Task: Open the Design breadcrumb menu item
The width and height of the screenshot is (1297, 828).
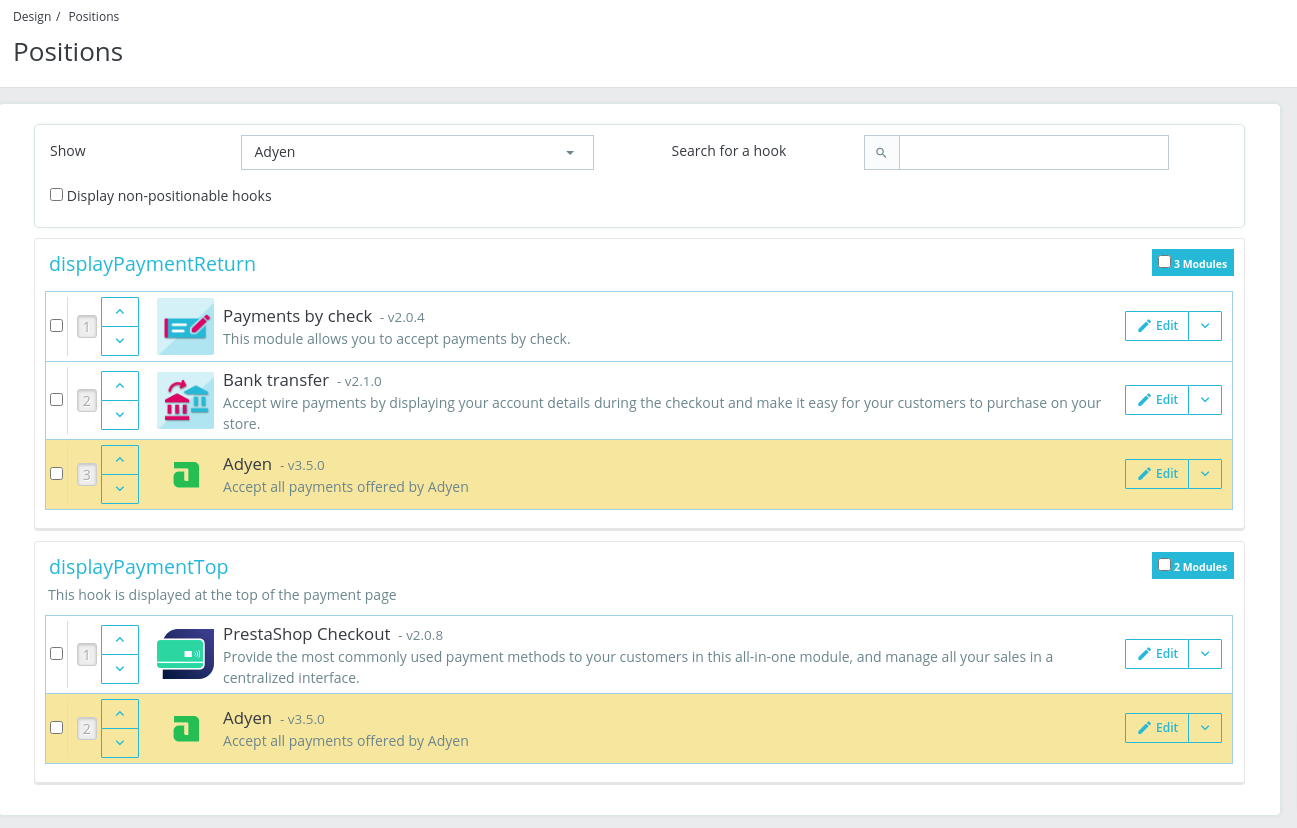Action: 29,16
